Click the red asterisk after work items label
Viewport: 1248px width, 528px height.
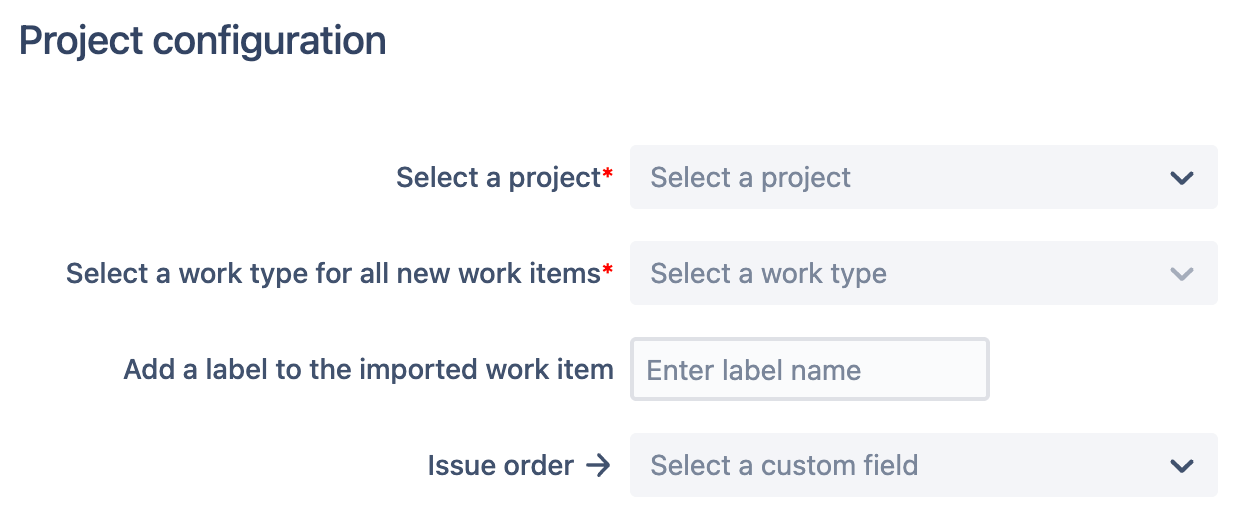pos(607,271)
